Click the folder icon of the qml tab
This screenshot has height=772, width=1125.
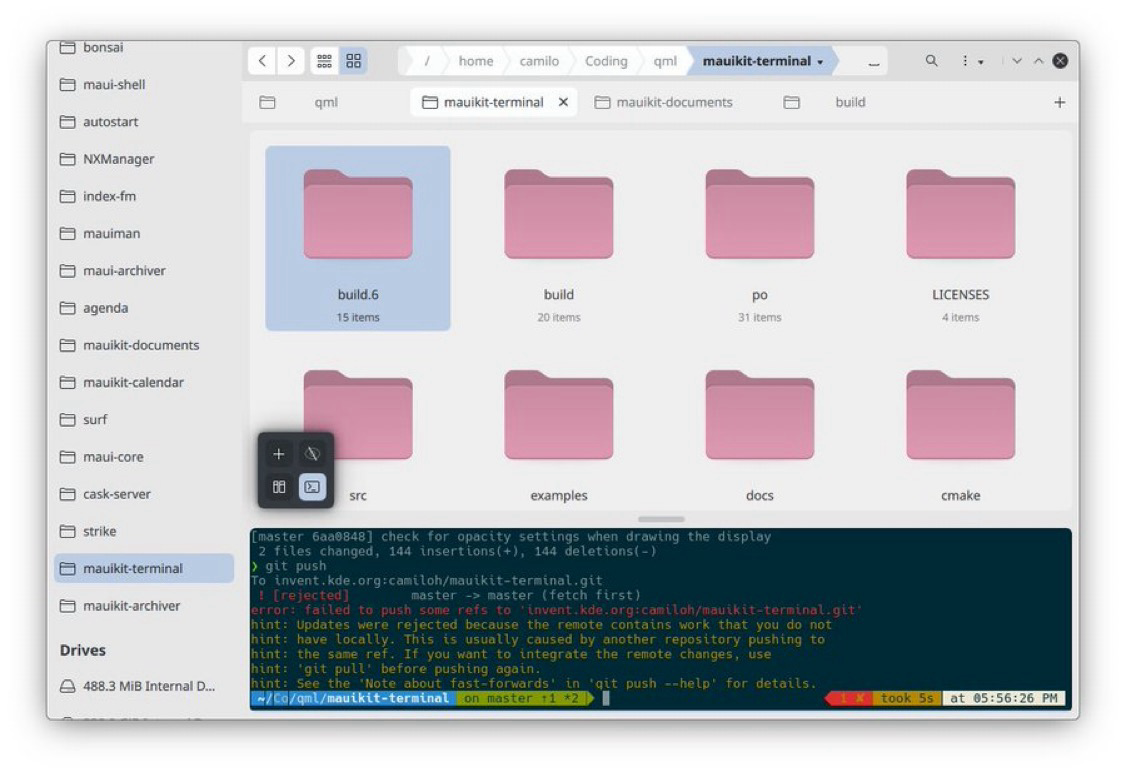click(267, 103)
